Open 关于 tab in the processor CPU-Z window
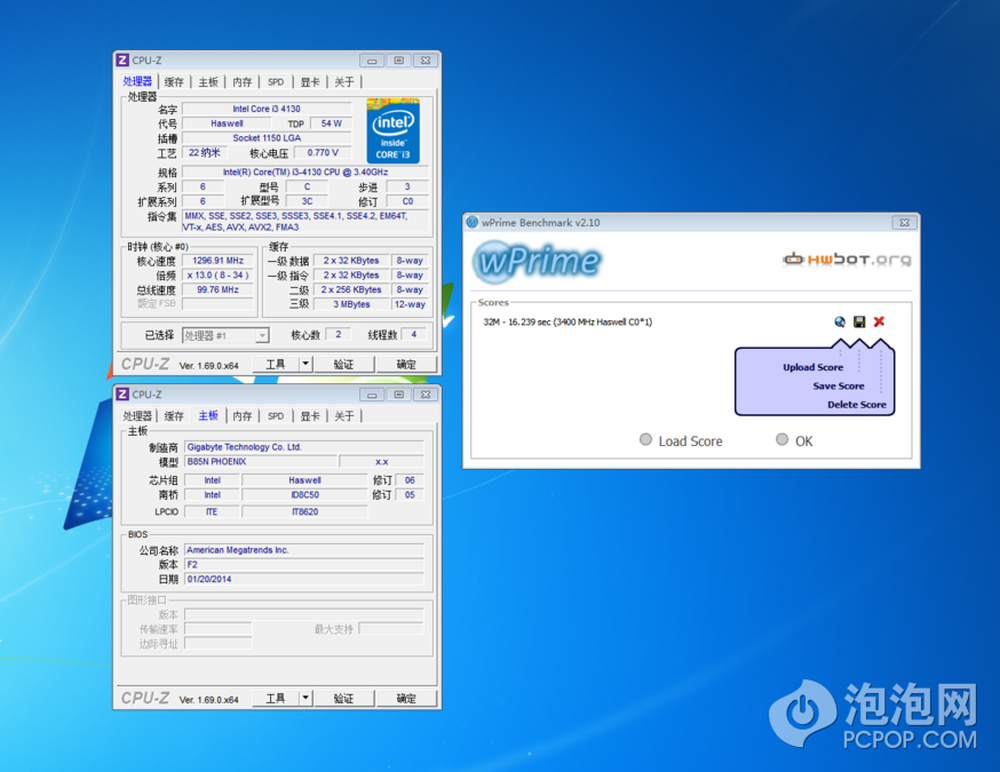The image size is (1000, 772). click(344, 82)
